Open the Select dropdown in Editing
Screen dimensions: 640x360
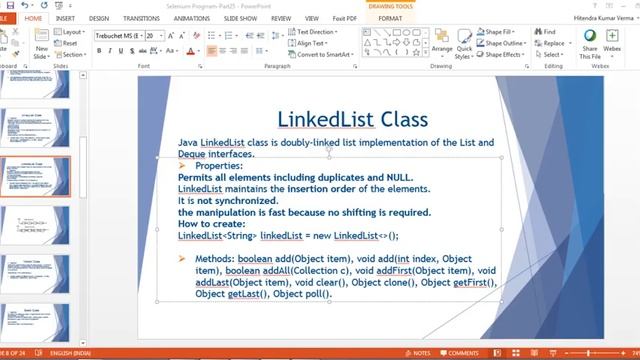tap(549, 54)
